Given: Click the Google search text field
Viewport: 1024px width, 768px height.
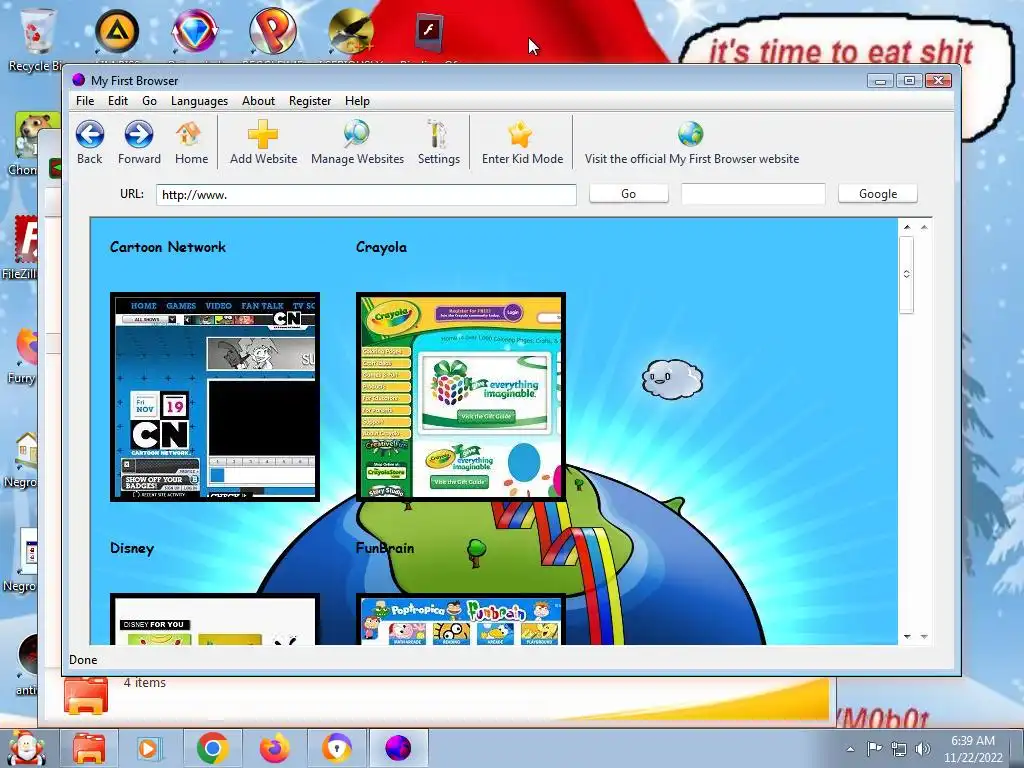Looking at the screenshot, I should 753,194.
